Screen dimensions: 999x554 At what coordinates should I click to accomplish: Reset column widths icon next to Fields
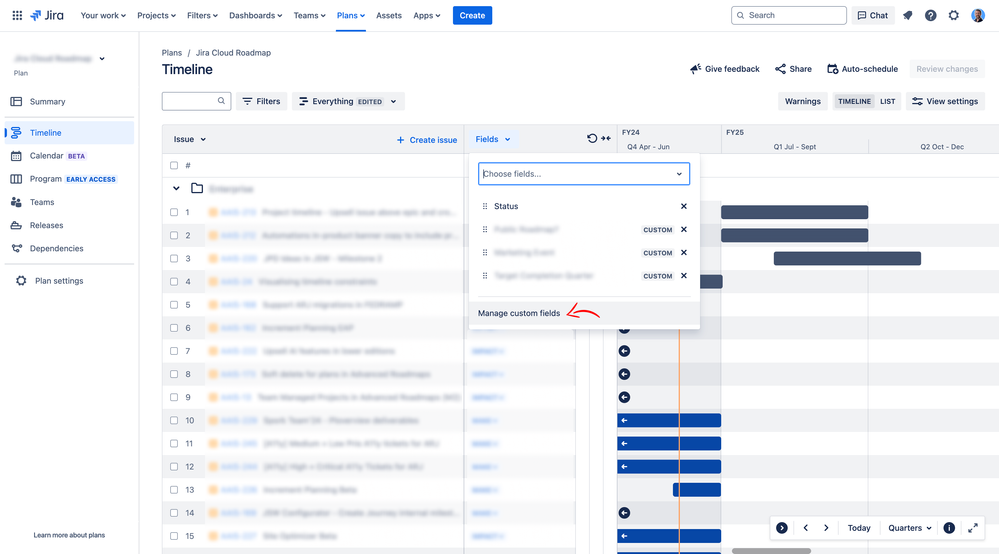click(x=592, y=138)
